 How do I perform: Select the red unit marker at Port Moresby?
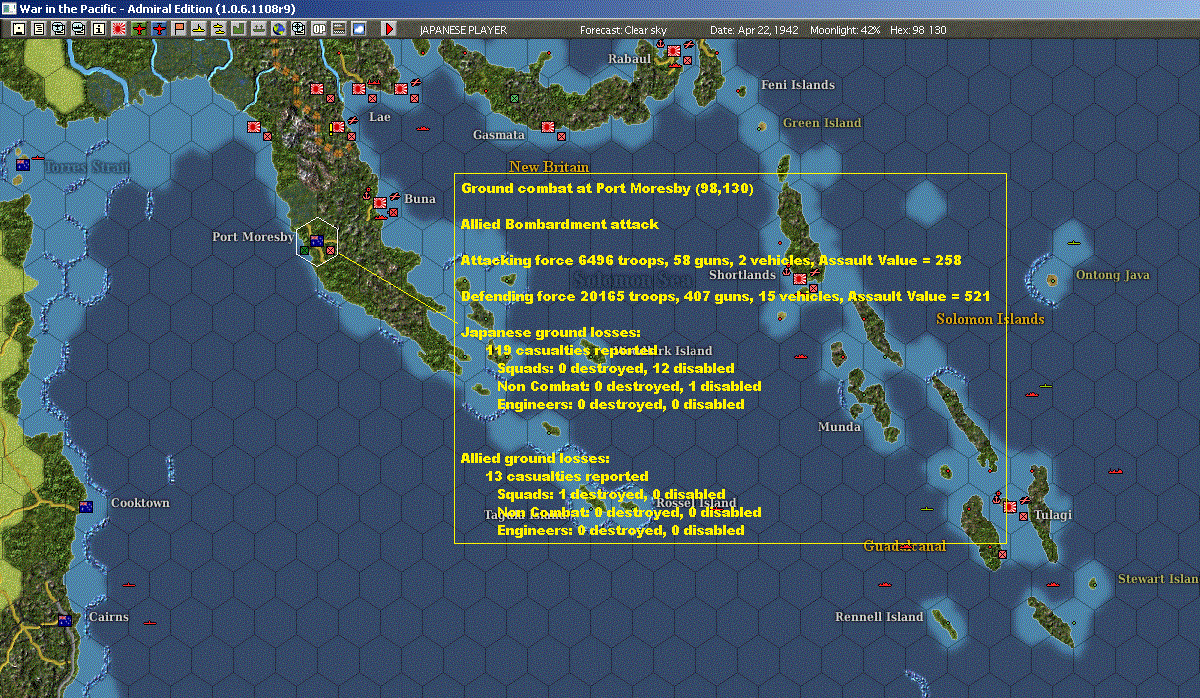(x=331, y=250)
